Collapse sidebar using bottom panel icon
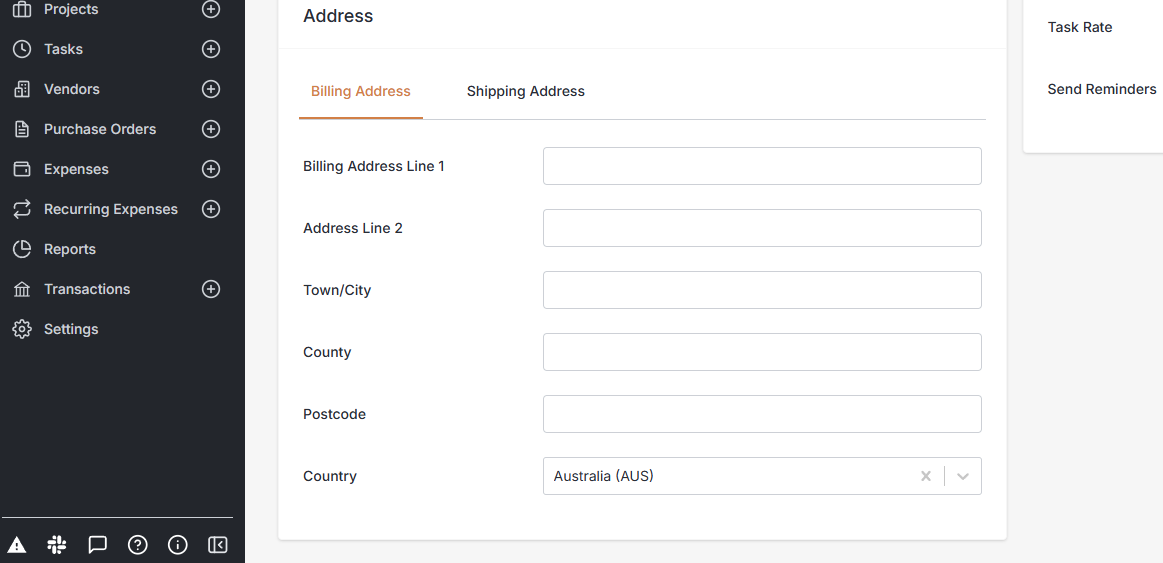The height and width of the screenshot is (563, 1163). (x=217, y=545)
